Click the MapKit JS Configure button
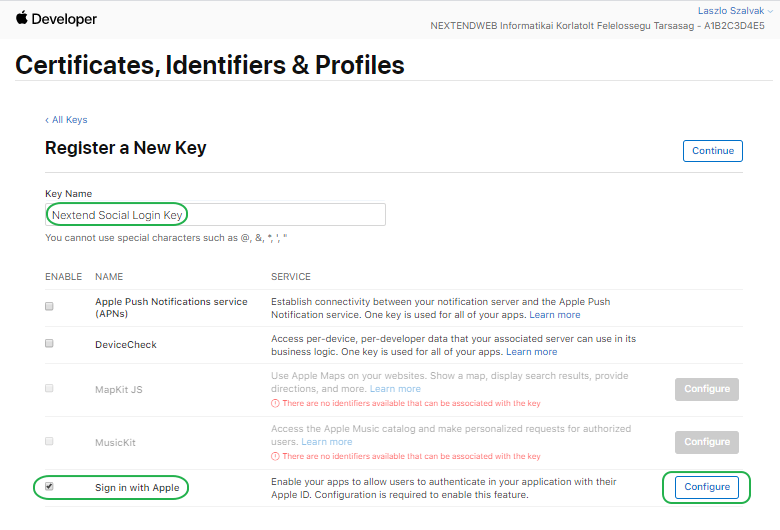The height and width of the screenshot is (530, 780). tap(707, 389)
